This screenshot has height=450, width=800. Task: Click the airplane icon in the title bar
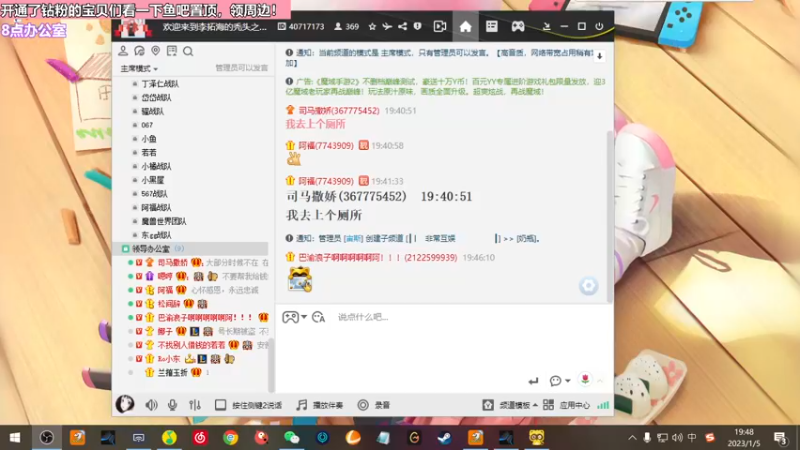[x=387, y=27]
